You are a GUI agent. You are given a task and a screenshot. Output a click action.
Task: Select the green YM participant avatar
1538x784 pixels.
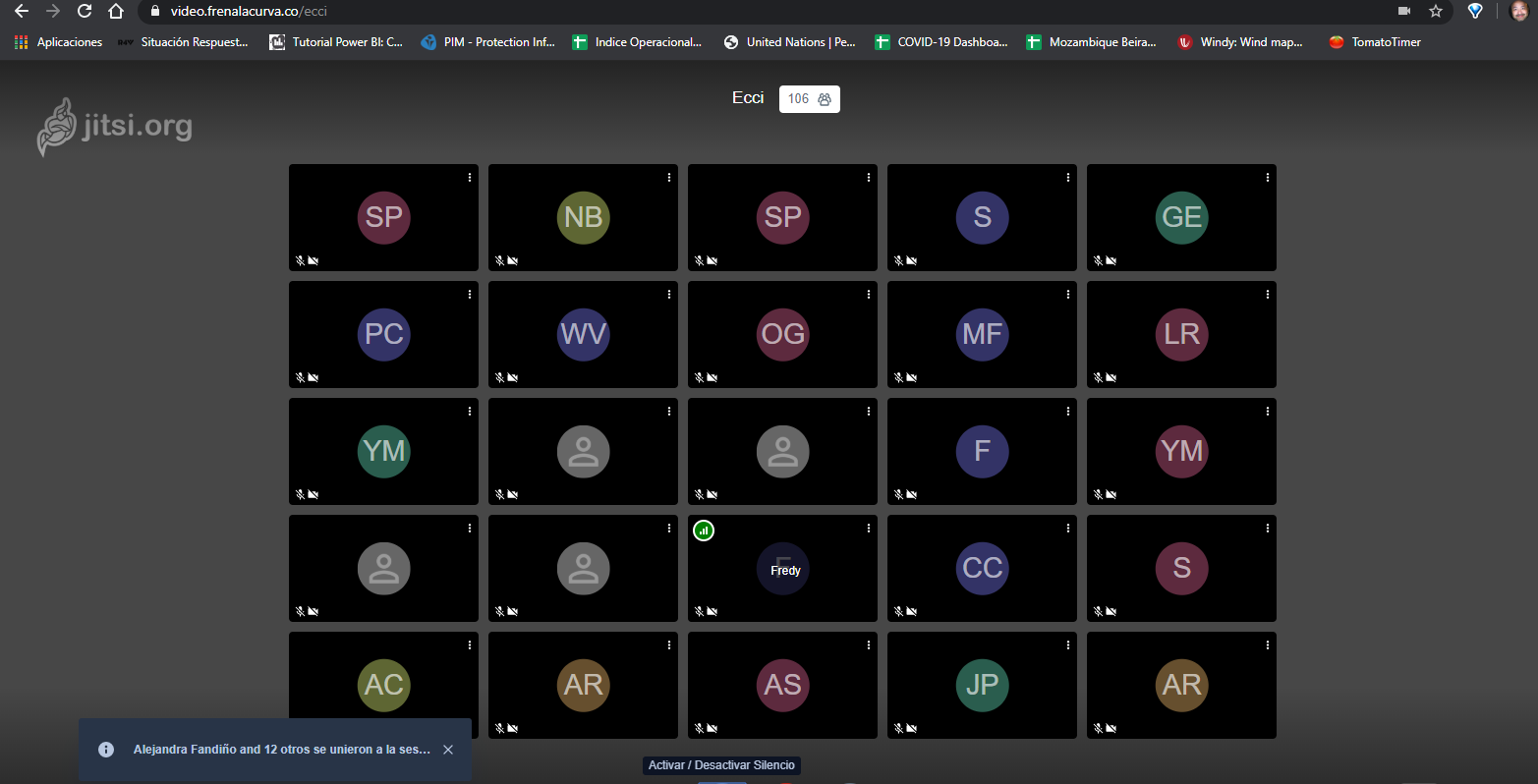coord(384,451)
